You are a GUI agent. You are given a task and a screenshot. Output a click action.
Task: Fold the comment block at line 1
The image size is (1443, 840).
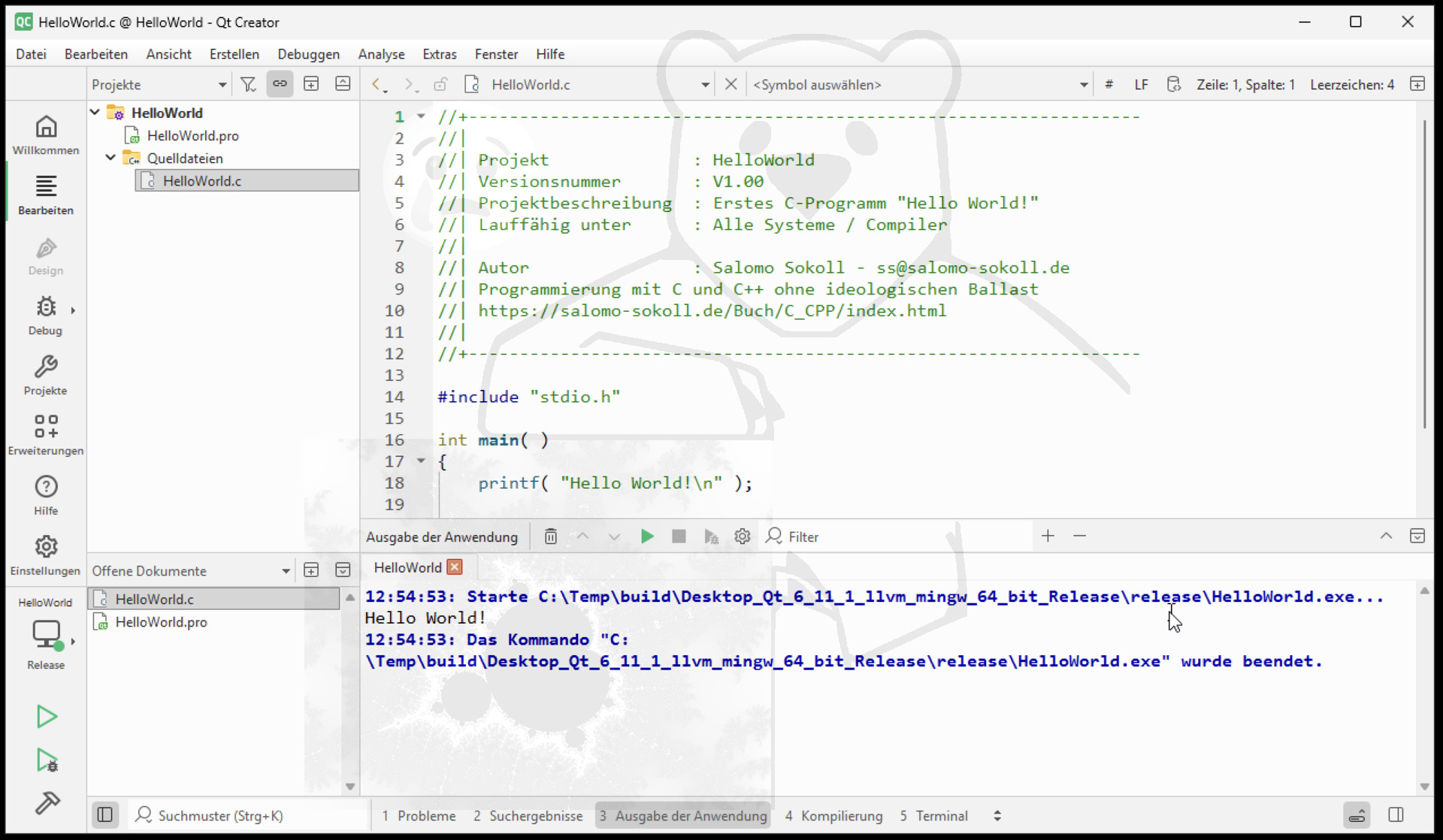[422, 116]
